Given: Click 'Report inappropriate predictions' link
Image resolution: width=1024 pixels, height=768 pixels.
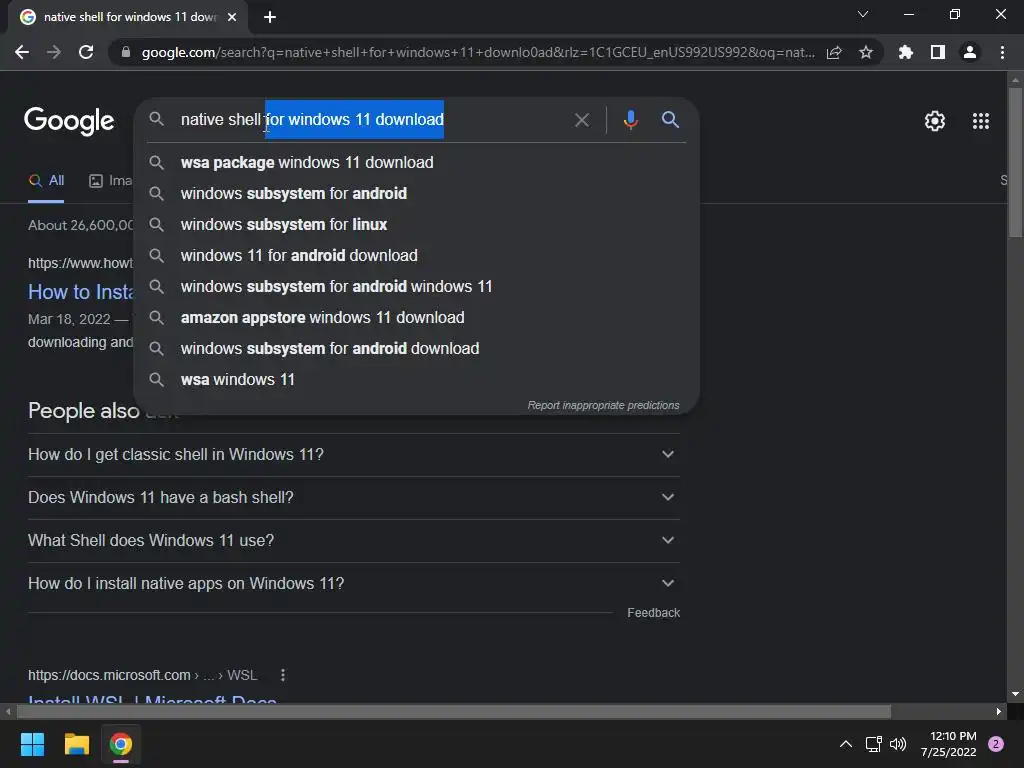Looking at the screenshot, I should pos(603,406).
